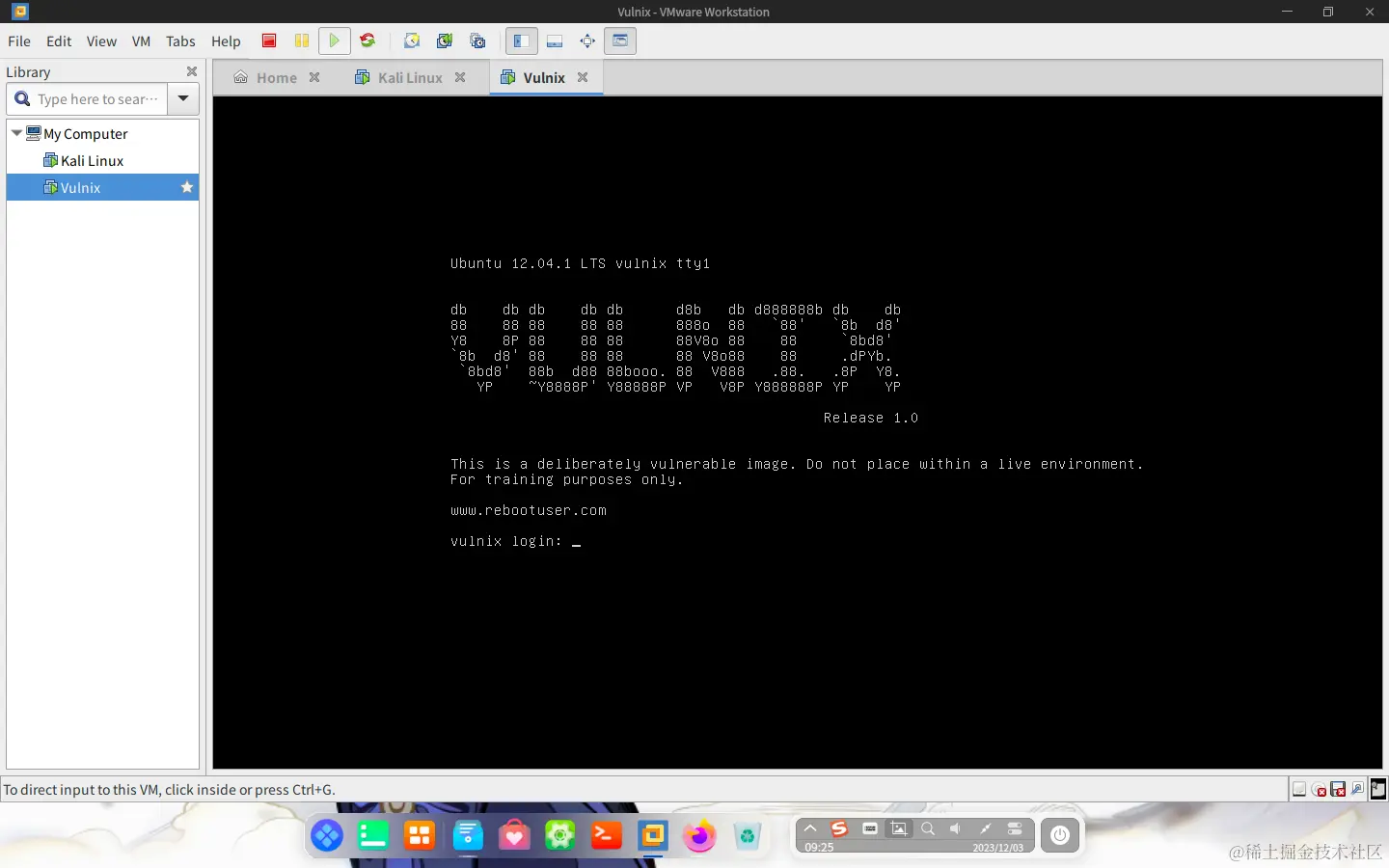Viewport: 1389px width, 868px height.
Task: Reset the virtual machine
Action: pyautogui.click(x=368, y=41)
